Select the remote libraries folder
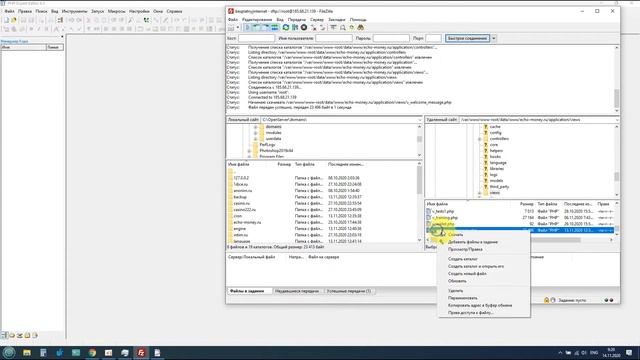 point(497,169)
